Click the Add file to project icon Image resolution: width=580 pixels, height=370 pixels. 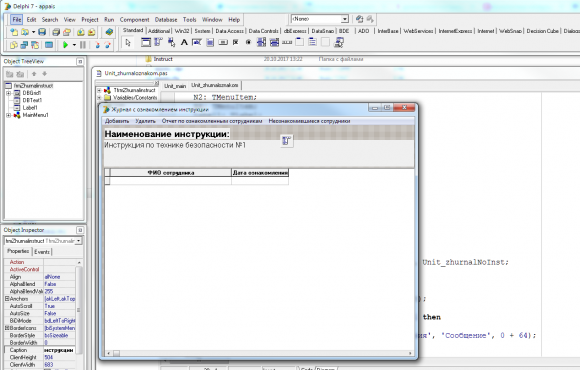[x=81, y=32]
